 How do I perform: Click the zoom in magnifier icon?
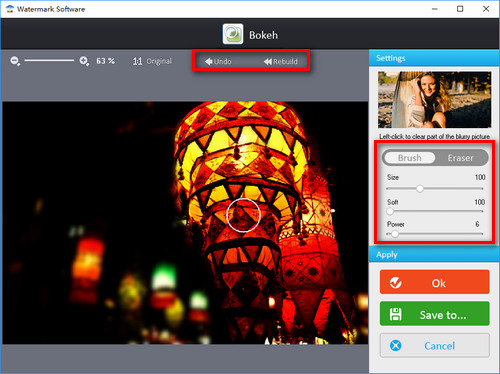point(84,61)
